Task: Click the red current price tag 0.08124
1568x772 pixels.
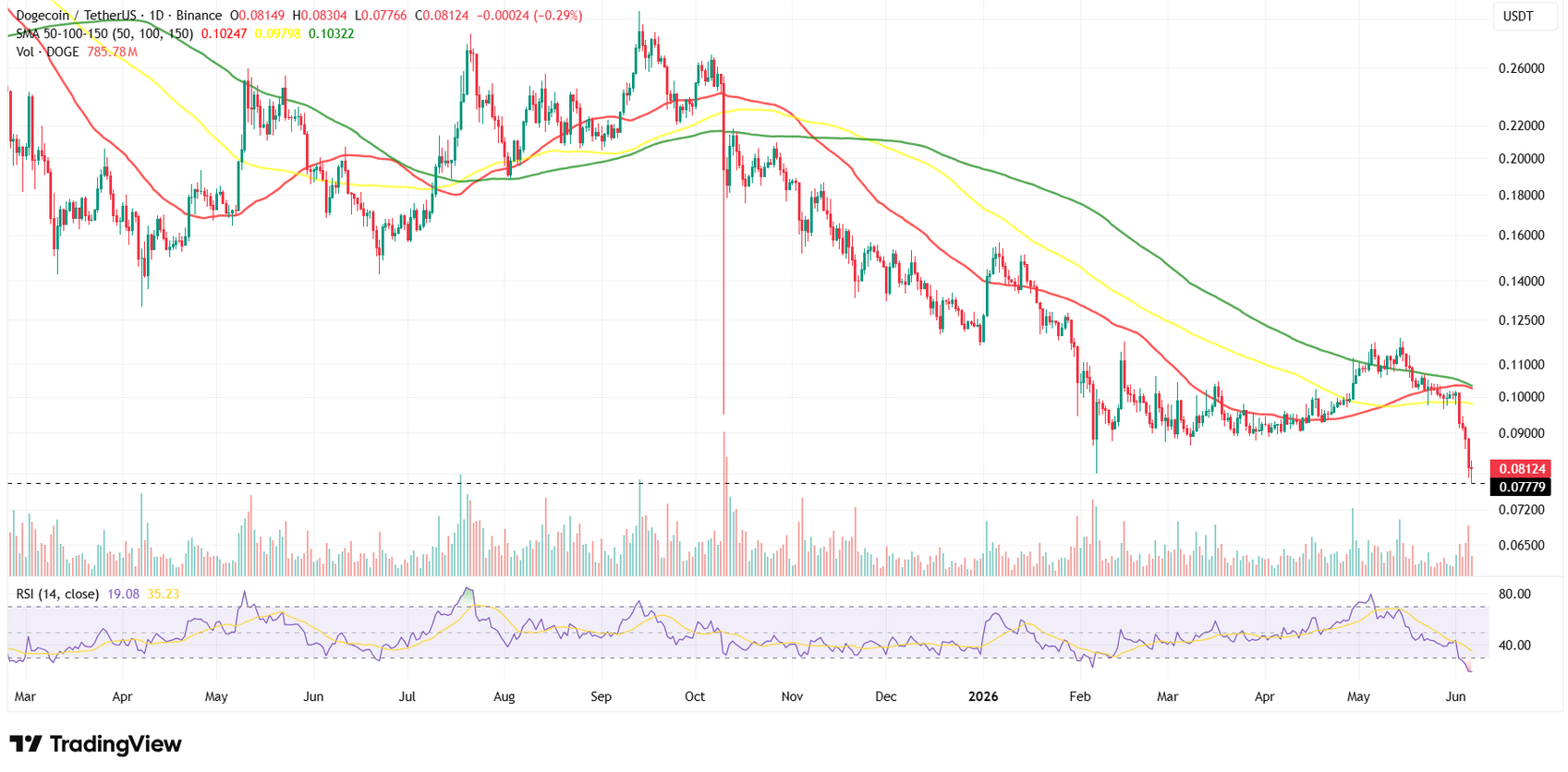Action: [x=1522, y=469]
